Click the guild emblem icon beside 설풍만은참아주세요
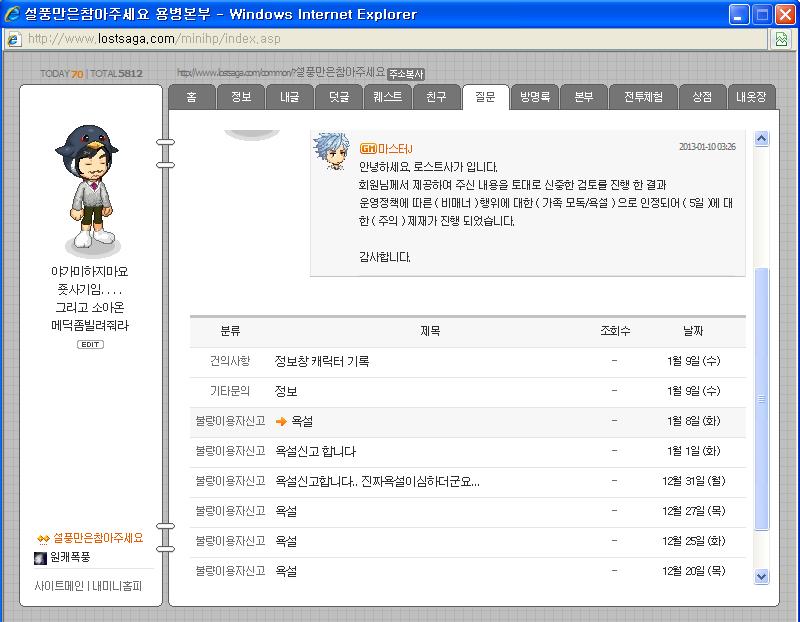 (43, 538)
